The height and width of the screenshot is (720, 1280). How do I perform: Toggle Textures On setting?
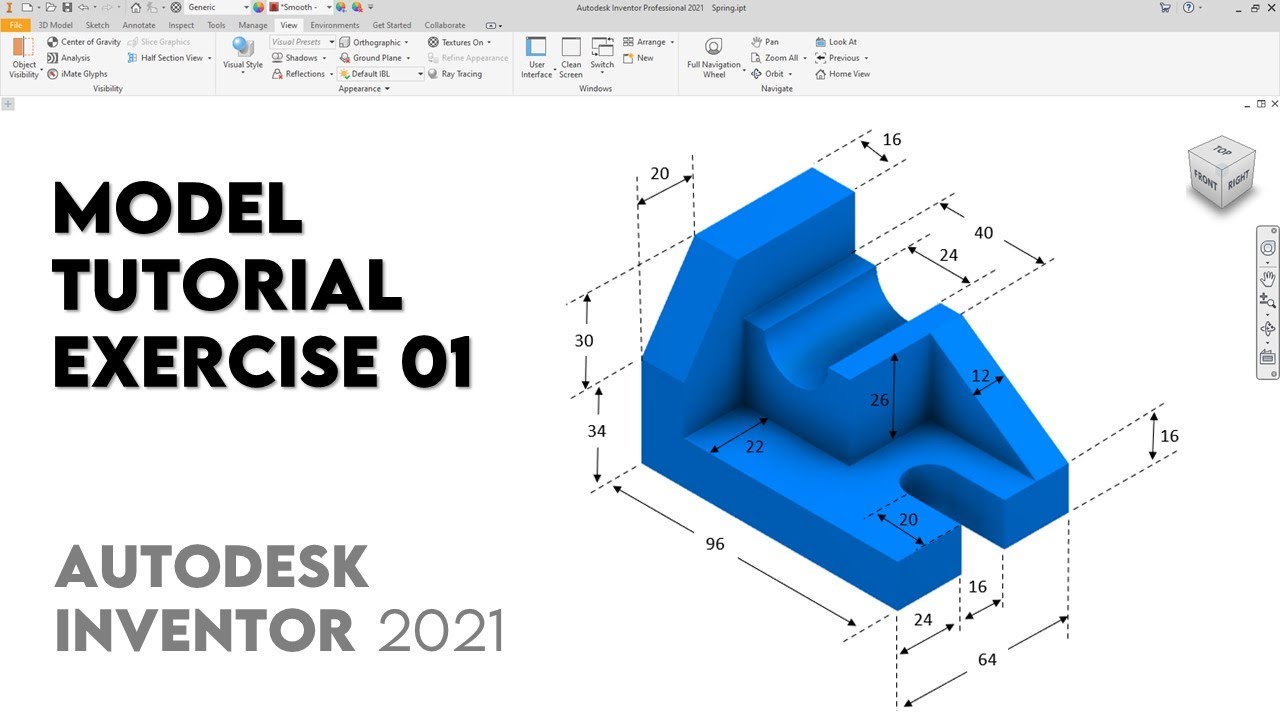pos(456,42)
